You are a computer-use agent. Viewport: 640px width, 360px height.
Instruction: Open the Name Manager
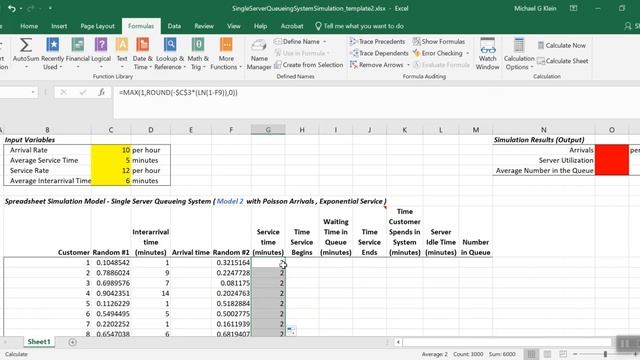(259, 54)
